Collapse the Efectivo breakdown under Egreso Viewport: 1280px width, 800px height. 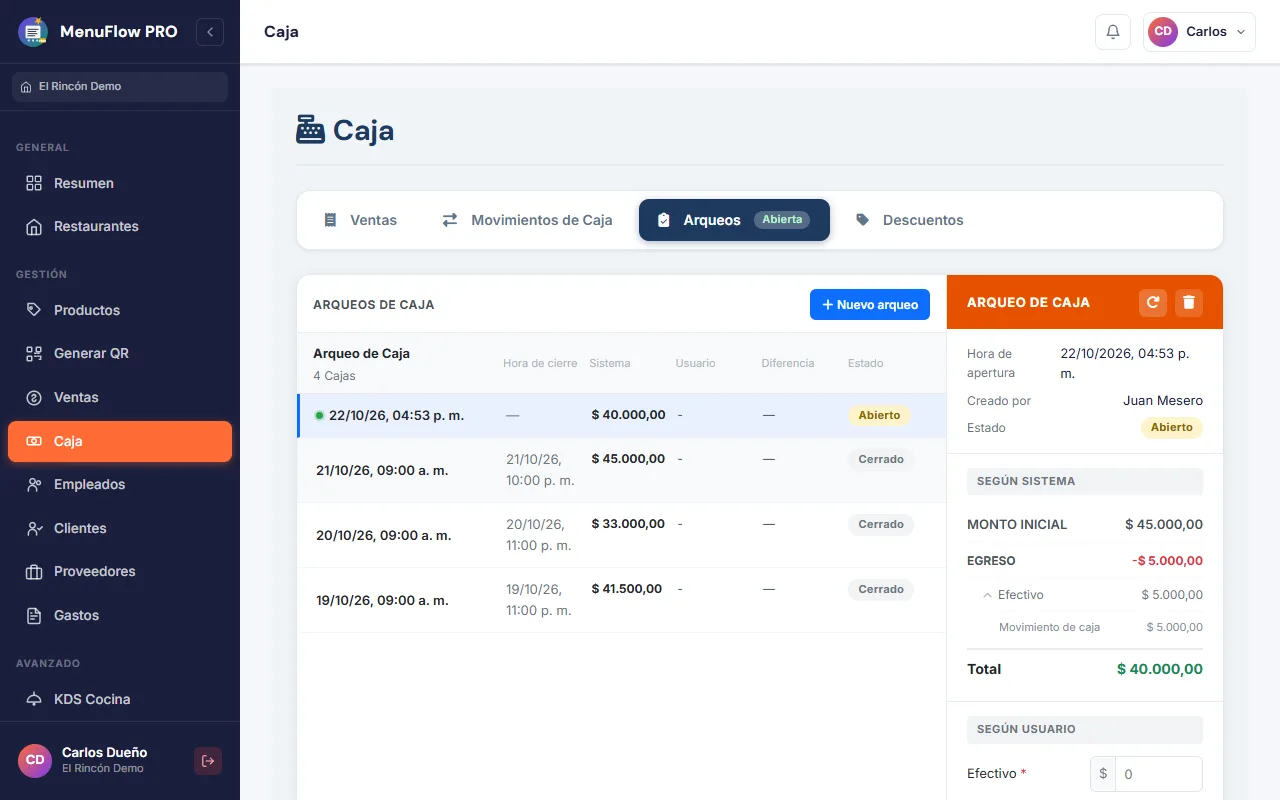coord(988,595)
